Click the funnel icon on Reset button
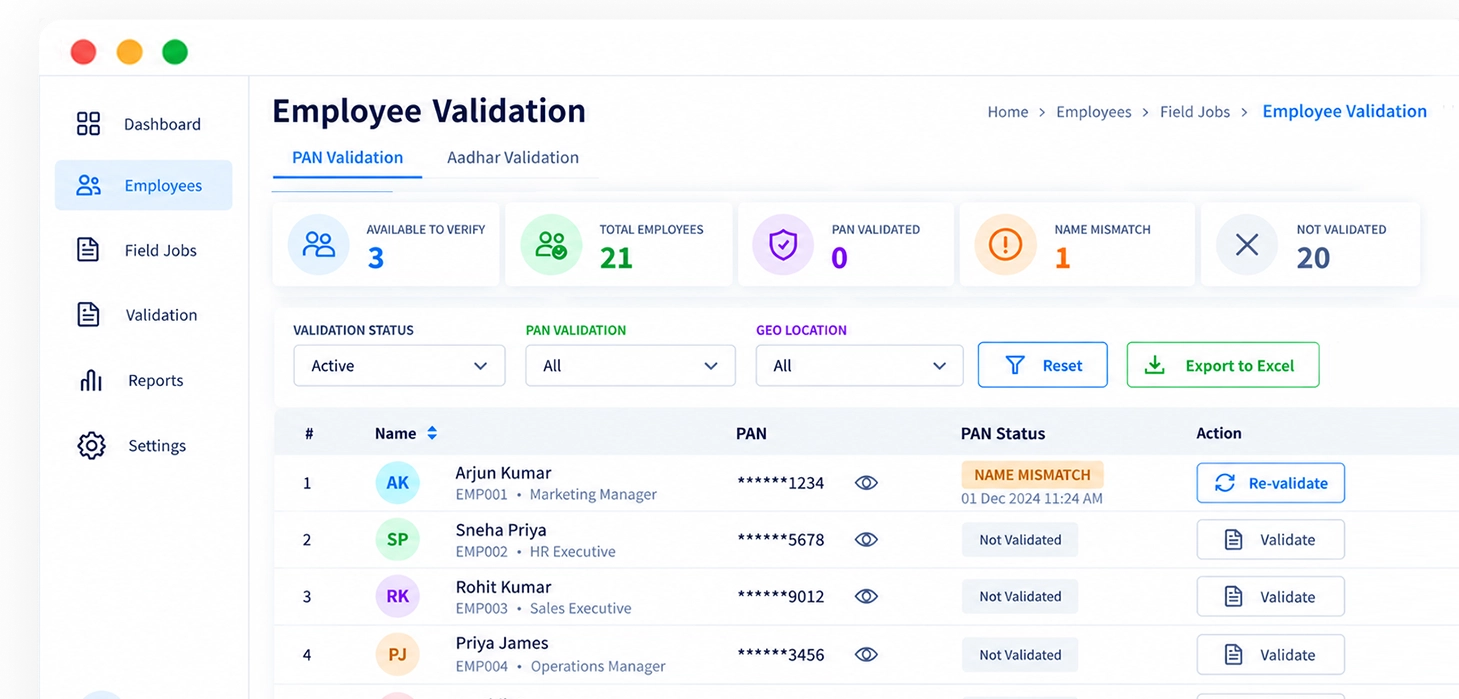Screen dimensions: 1459x699 click(x=1015, y=365)
